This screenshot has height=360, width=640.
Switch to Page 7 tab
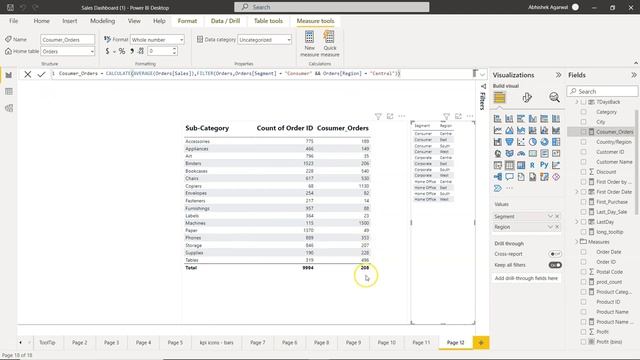tap(258, 342)
